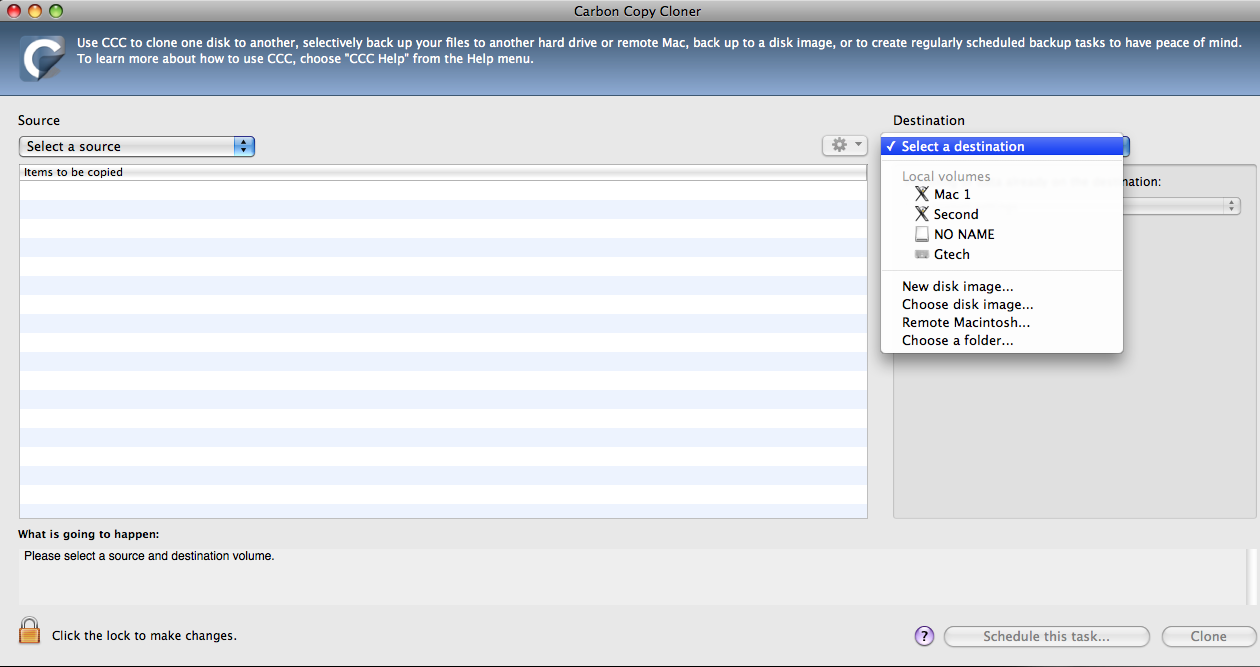Select Choose disk image... option

coord(1002,304)
